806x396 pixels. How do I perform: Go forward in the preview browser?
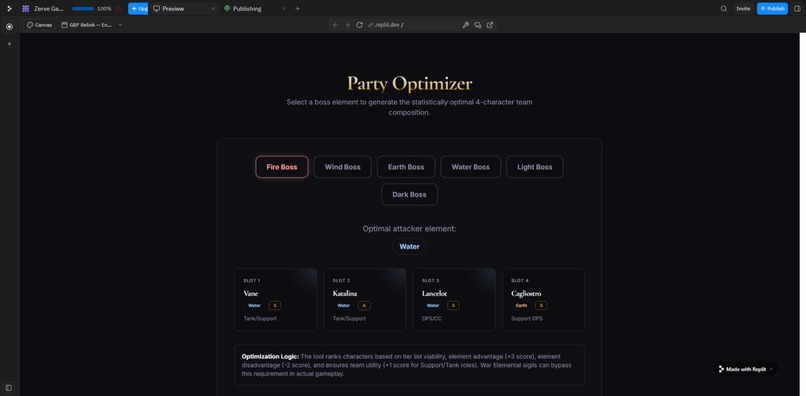pos(347,25)
